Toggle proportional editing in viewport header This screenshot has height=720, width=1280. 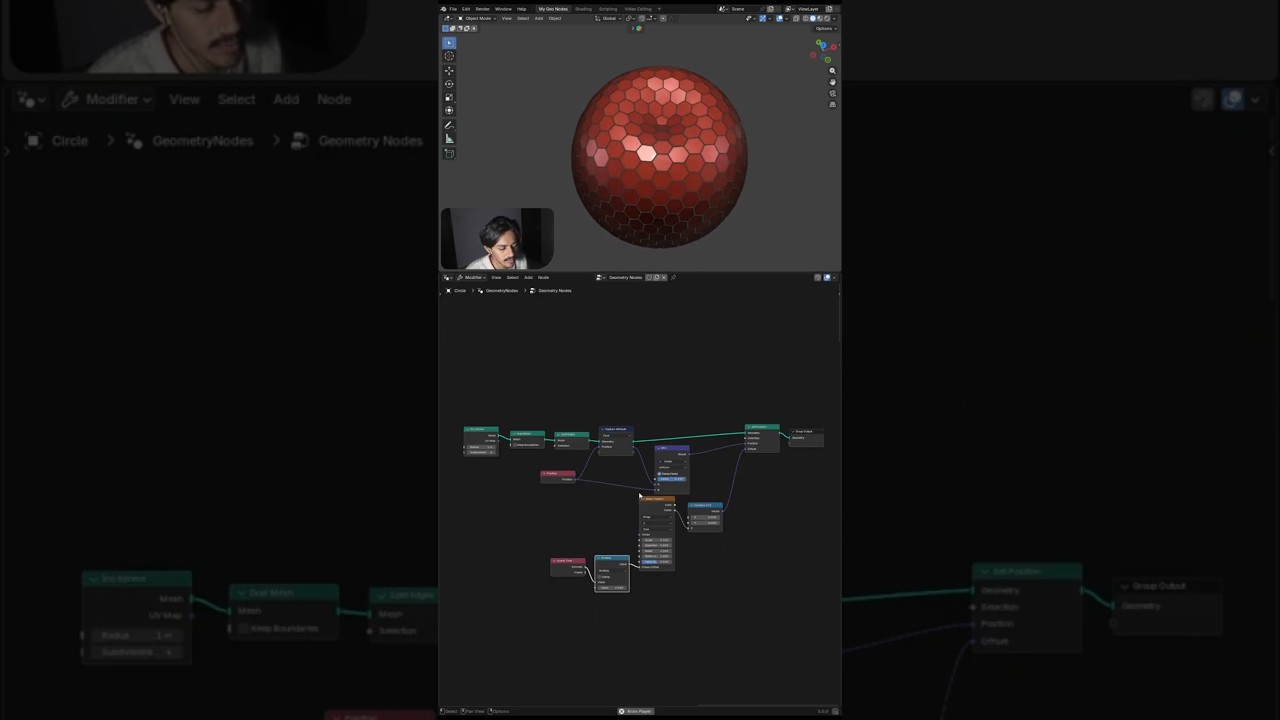[x=663, y=18]
